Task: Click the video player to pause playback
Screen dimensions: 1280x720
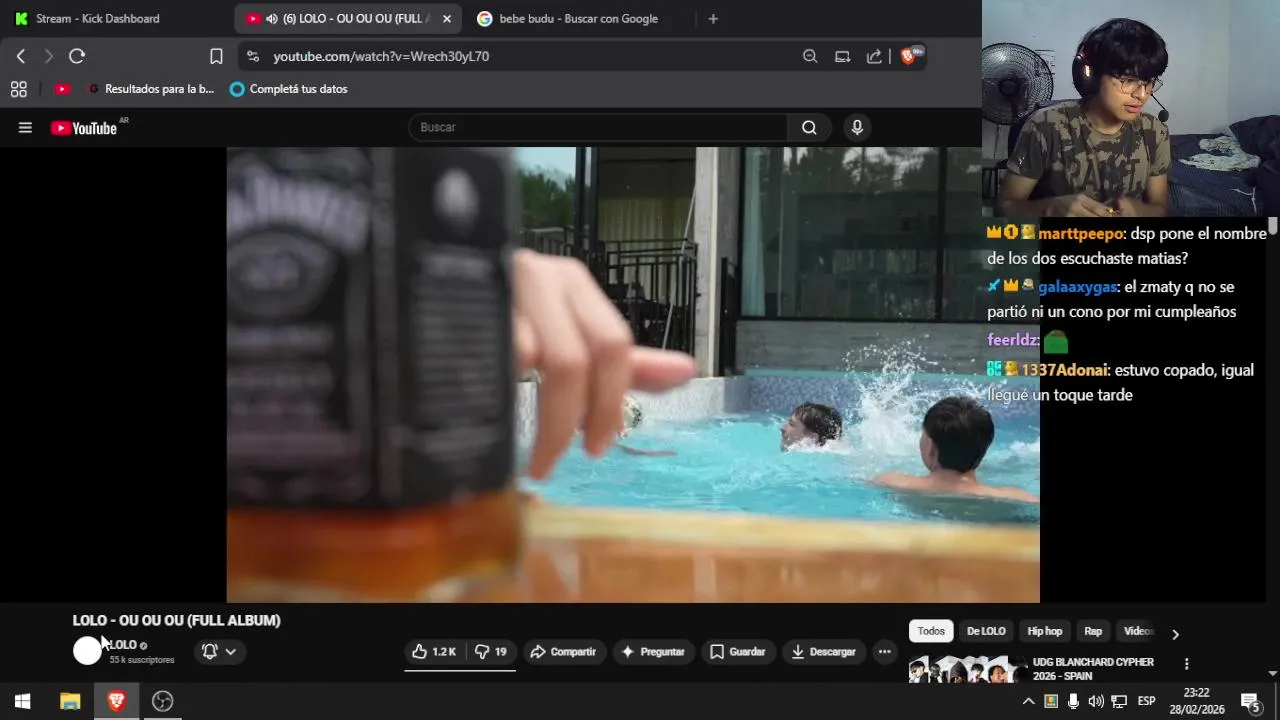Action: (x=633, y=375)
